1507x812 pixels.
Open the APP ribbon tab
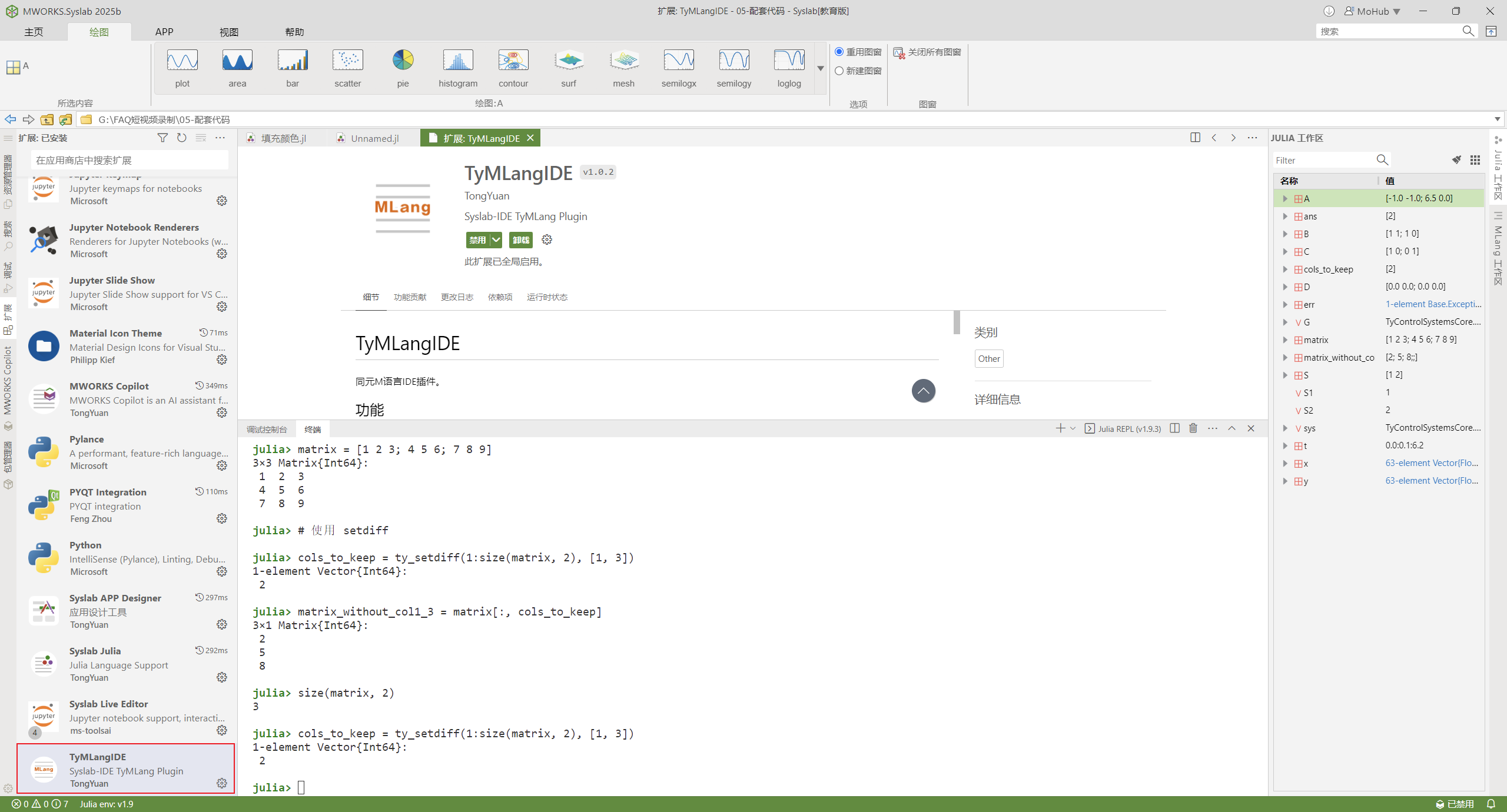coord(164,32)
